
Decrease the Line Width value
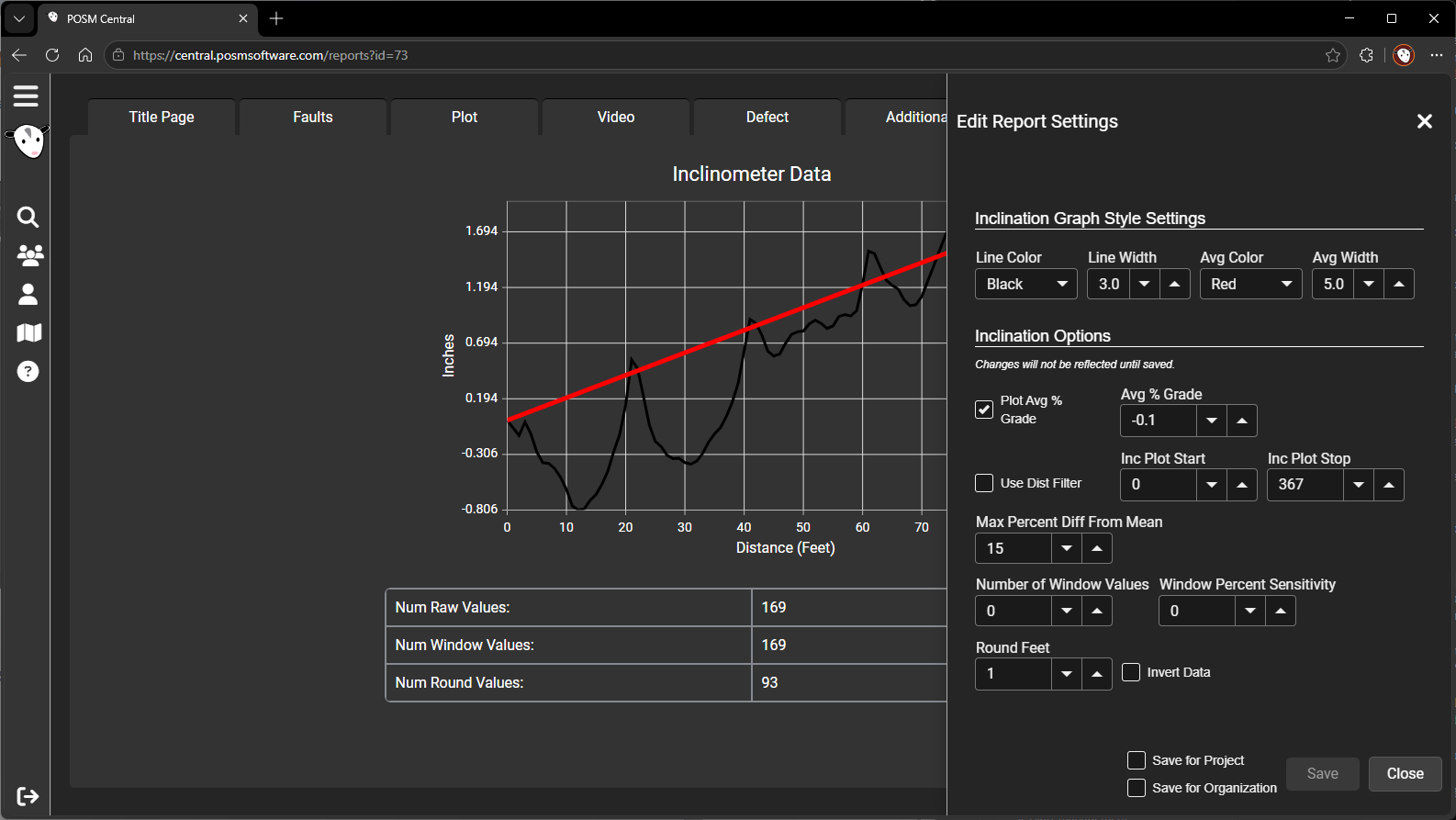[x=1145, y=284]
